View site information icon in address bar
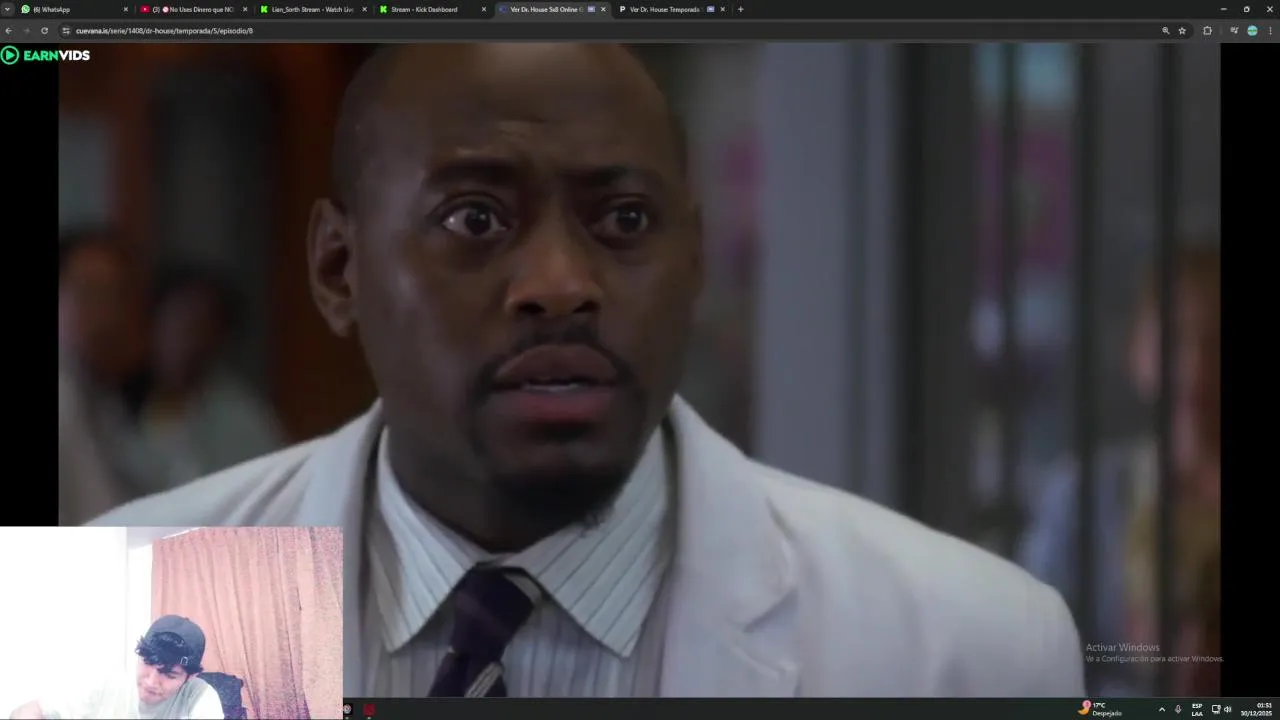Viewport: 1280px width, 720px height. 66,30
